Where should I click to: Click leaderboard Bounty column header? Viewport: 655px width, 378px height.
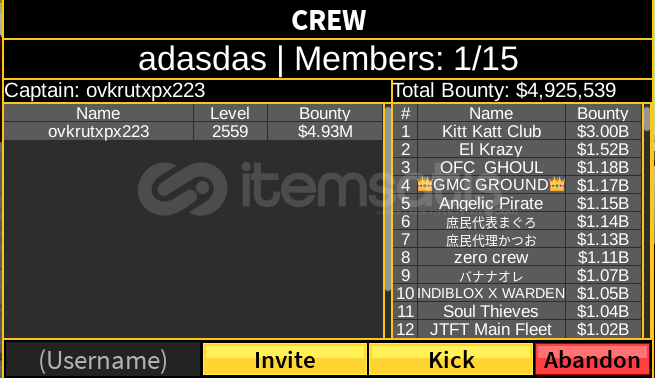tap(603, 113)
